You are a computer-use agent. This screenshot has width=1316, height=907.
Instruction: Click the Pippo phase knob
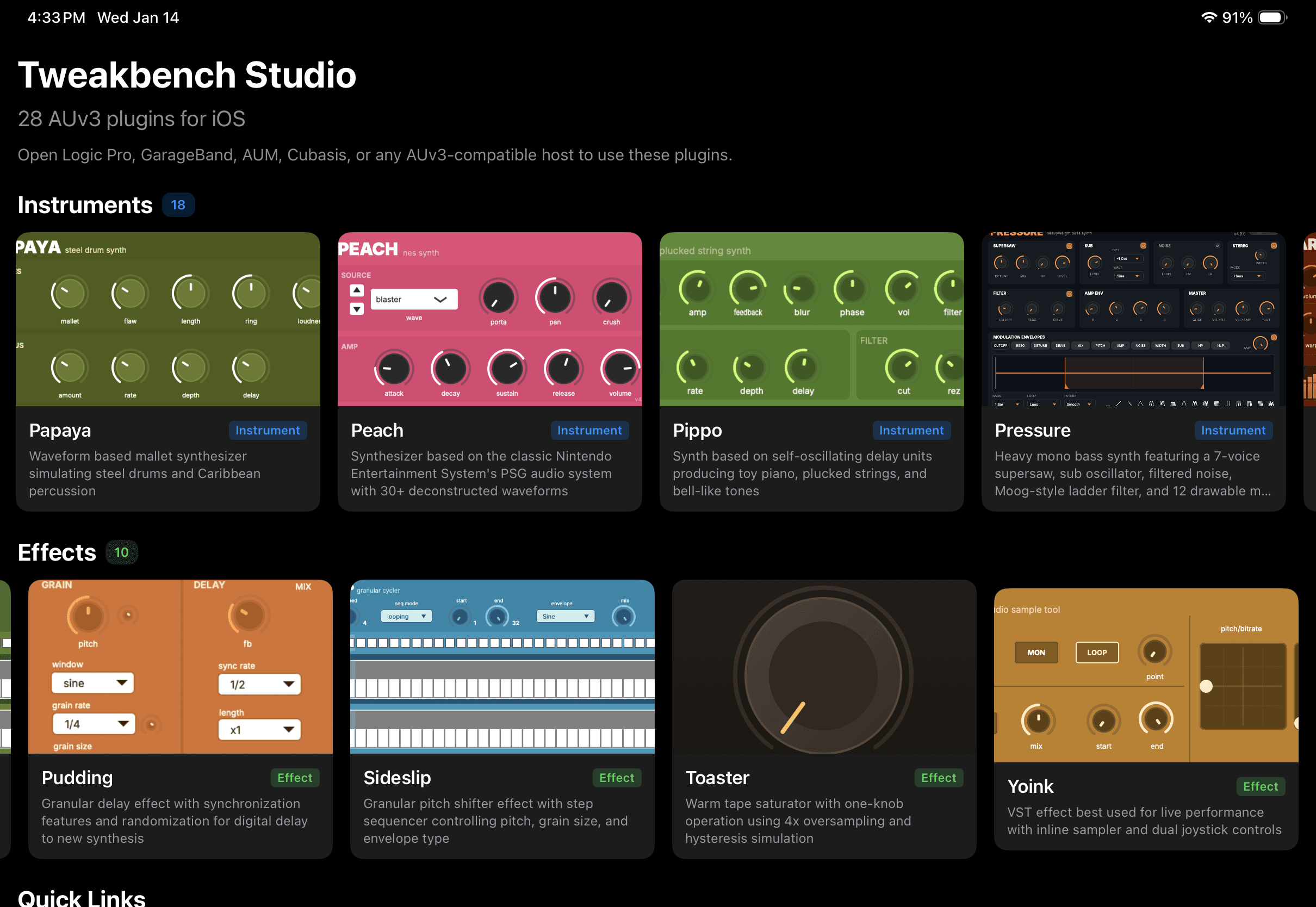(x=852, y=288)
